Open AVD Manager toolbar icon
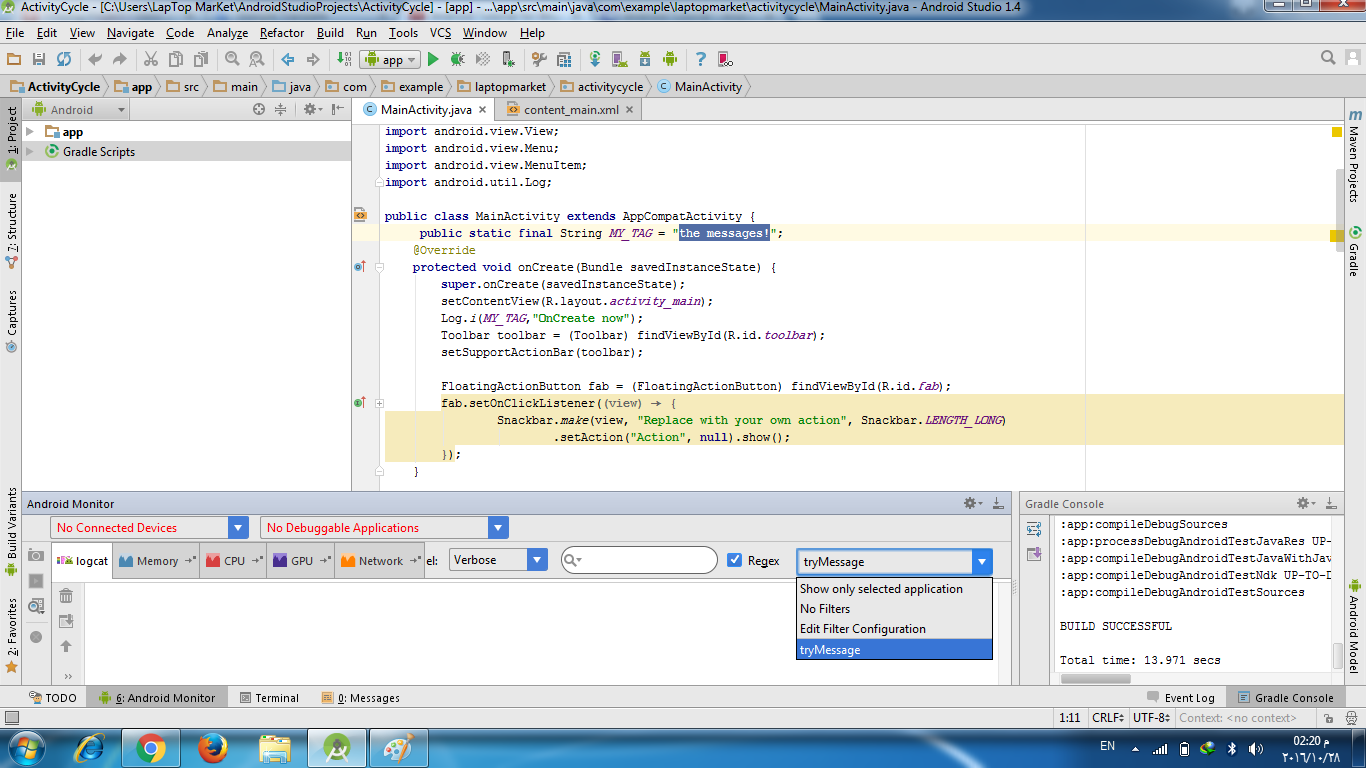This screenshot has height=768, width=1366. pos(619,59)
